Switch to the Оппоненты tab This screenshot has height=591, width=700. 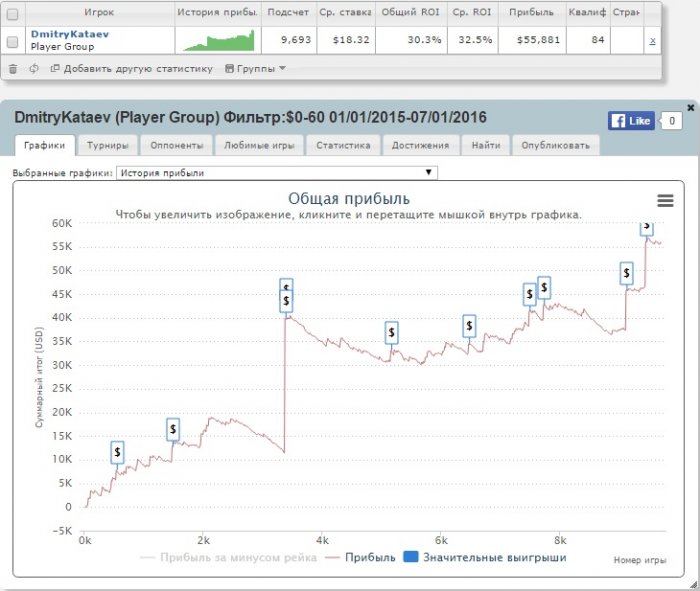pyautogui.click(x=177, y=146)
